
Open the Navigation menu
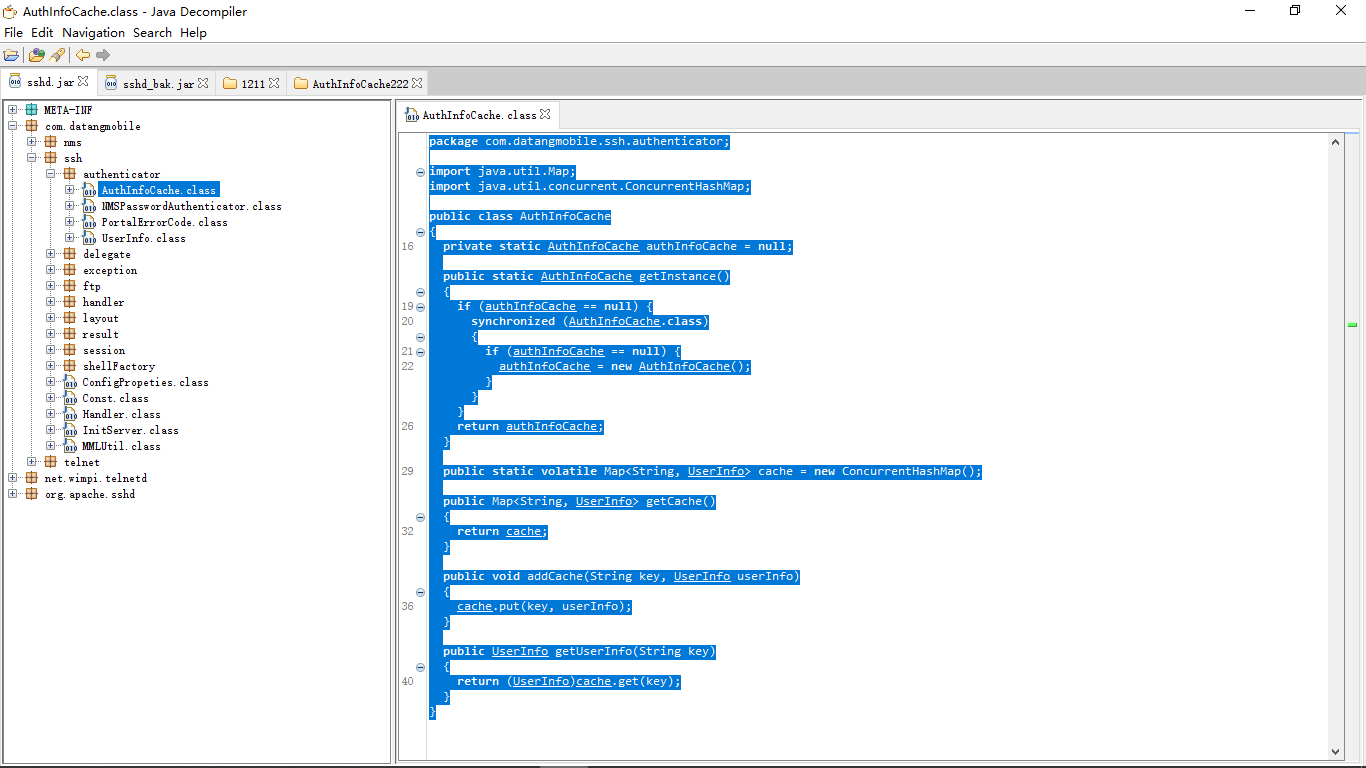94,32
